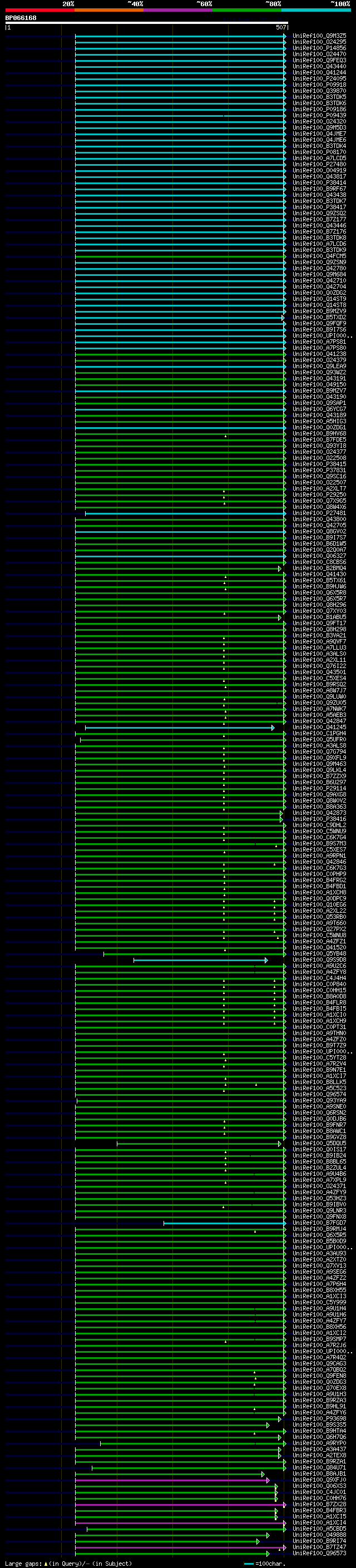This screenshot has height=1568, width=356.
Task: Click the cyan alignment bar of UniRef100_B7FGD7
Action: (225, 1223)
